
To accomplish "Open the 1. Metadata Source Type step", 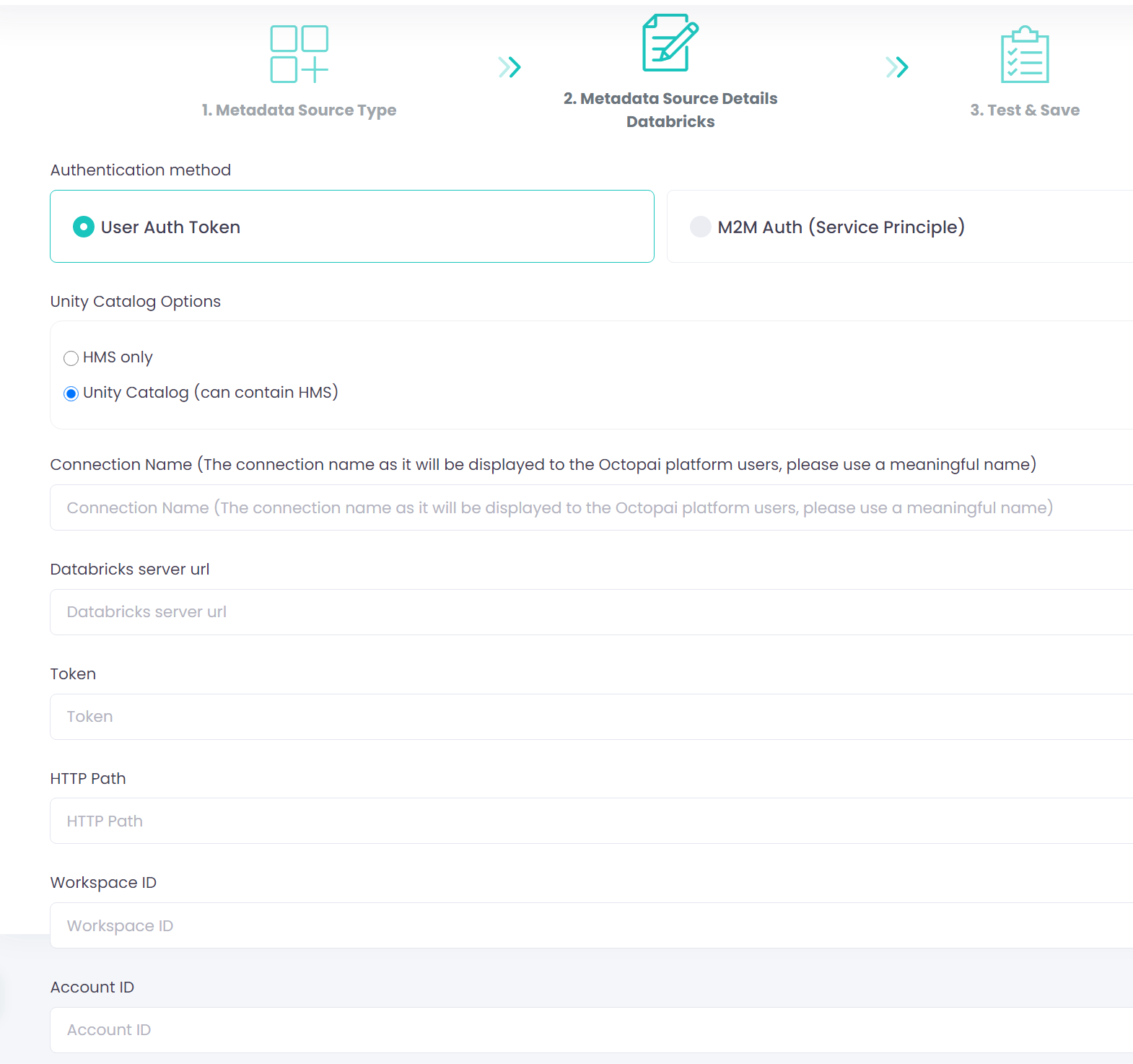I will (298, 110).
